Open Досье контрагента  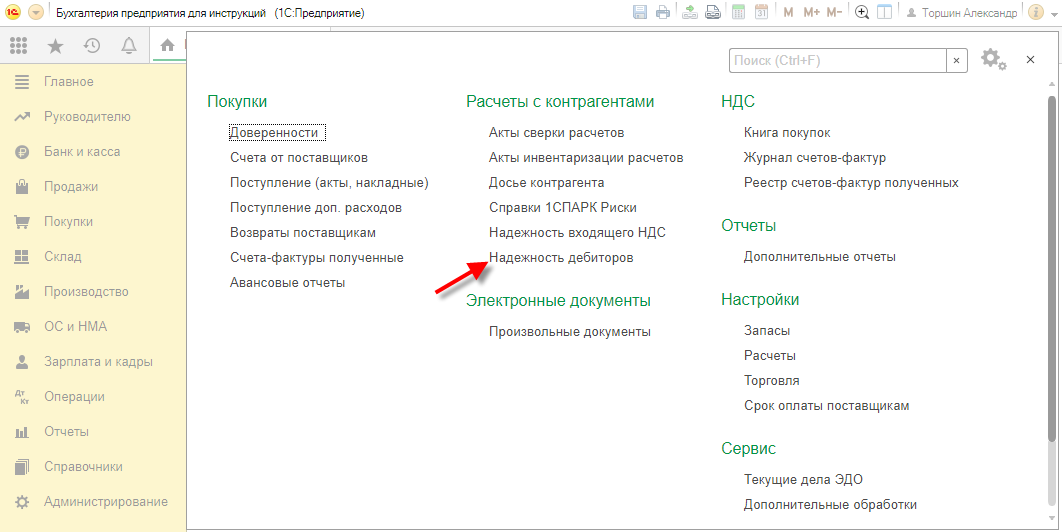coord(547,183)
